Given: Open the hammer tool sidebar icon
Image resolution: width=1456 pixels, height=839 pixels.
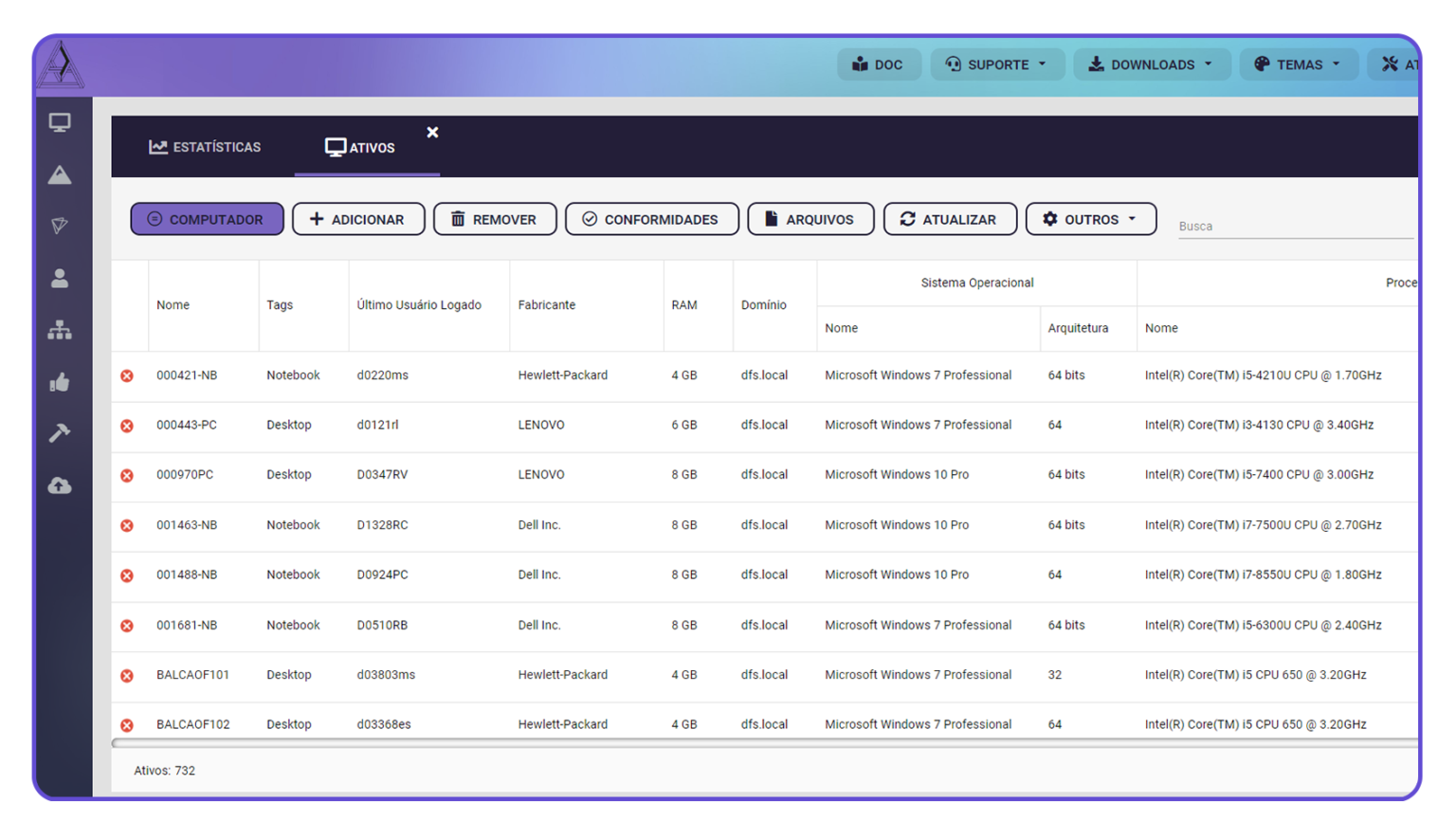Looking at the screenshot, I should tap(60, 433).
